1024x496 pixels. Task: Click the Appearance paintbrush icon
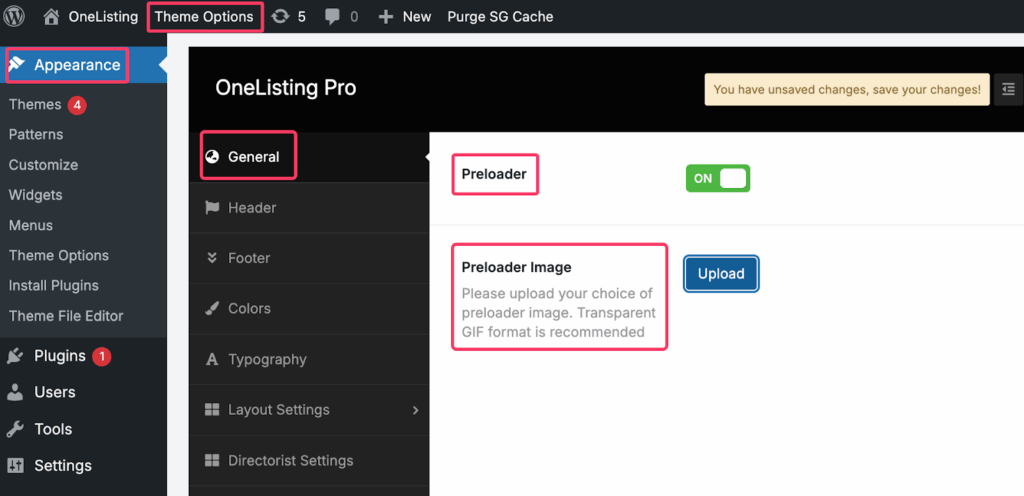(17, 65)
